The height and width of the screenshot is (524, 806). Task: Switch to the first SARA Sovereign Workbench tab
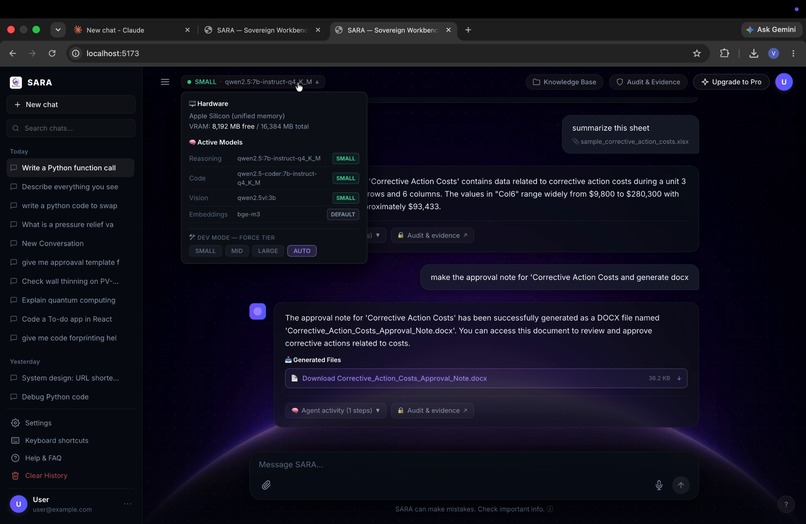pyautogui.click(x=261, y=30)
